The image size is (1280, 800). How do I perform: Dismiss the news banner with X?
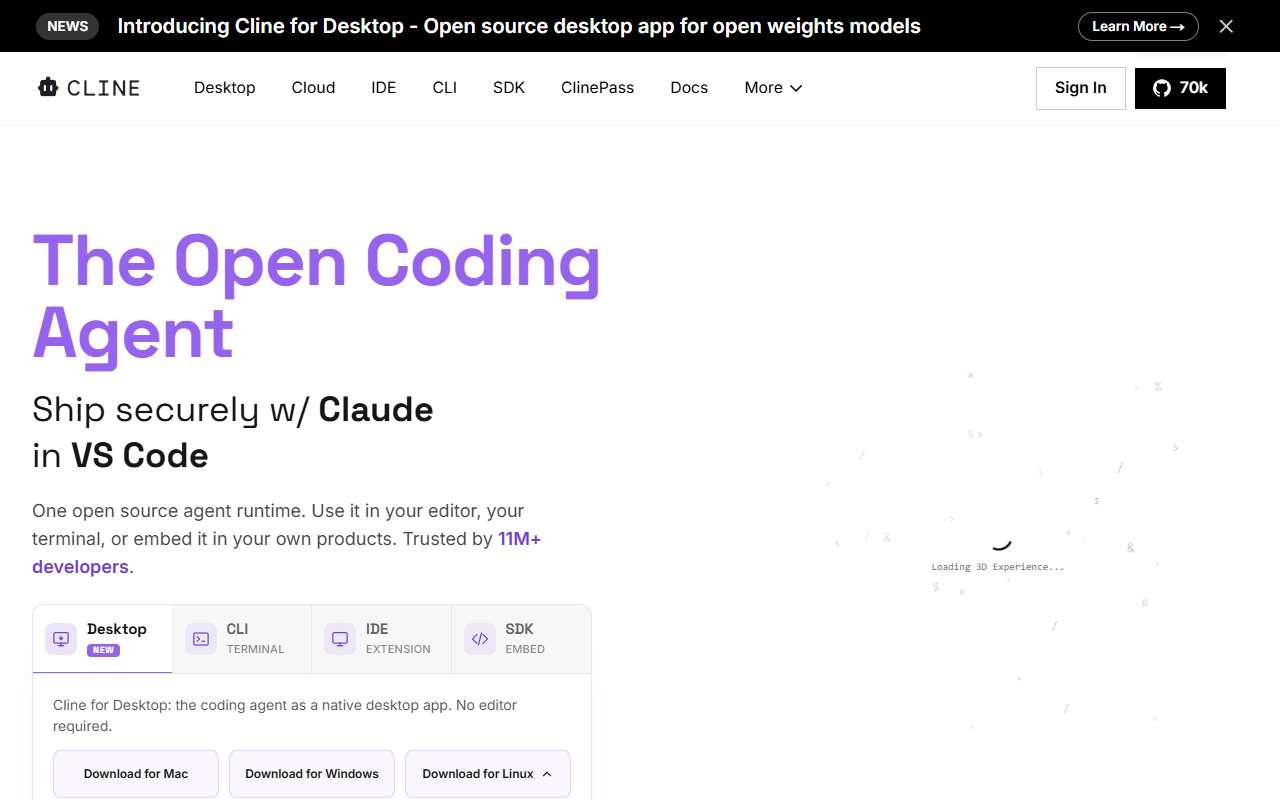point(1226,26)
